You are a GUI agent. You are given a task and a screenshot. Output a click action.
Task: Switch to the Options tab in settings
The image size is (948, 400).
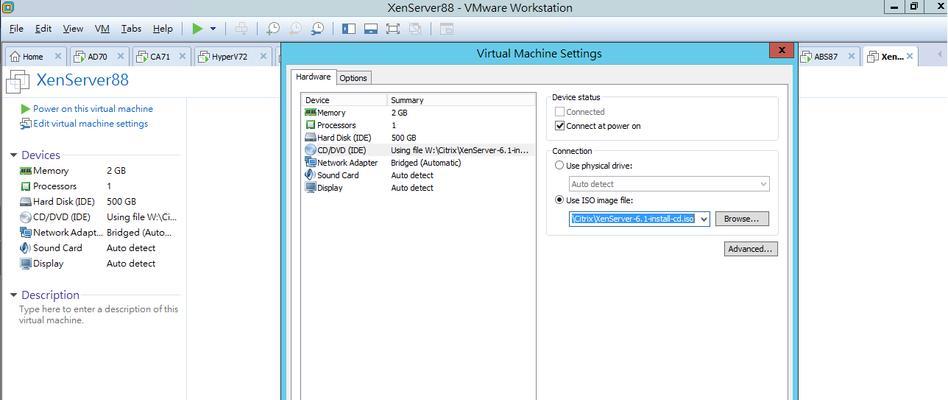click(353, 78)
